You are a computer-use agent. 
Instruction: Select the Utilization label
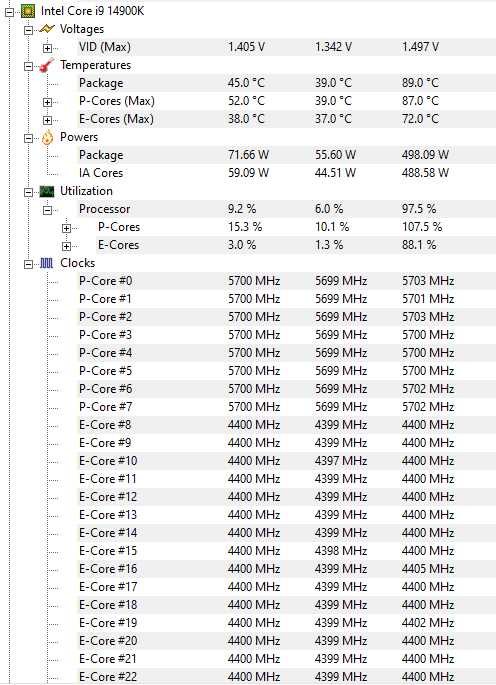pyautogui.click(x=87, y=191)
